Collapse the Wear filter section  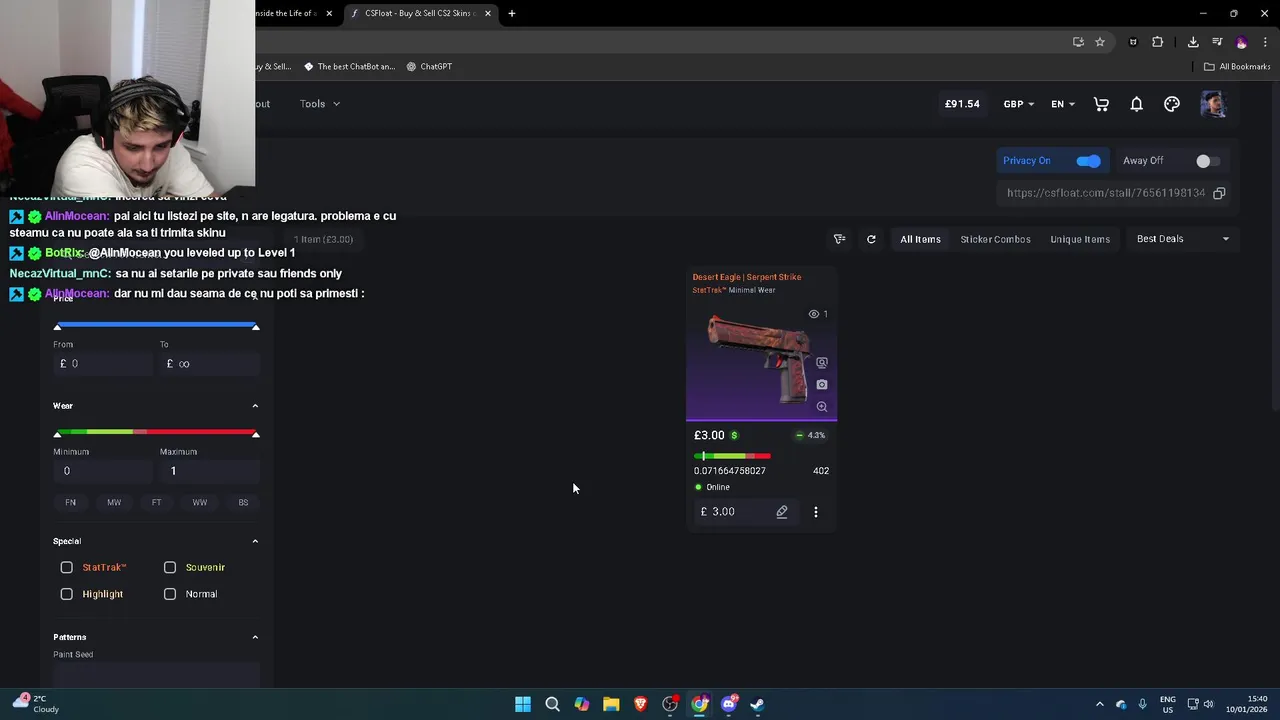[255, 406]
